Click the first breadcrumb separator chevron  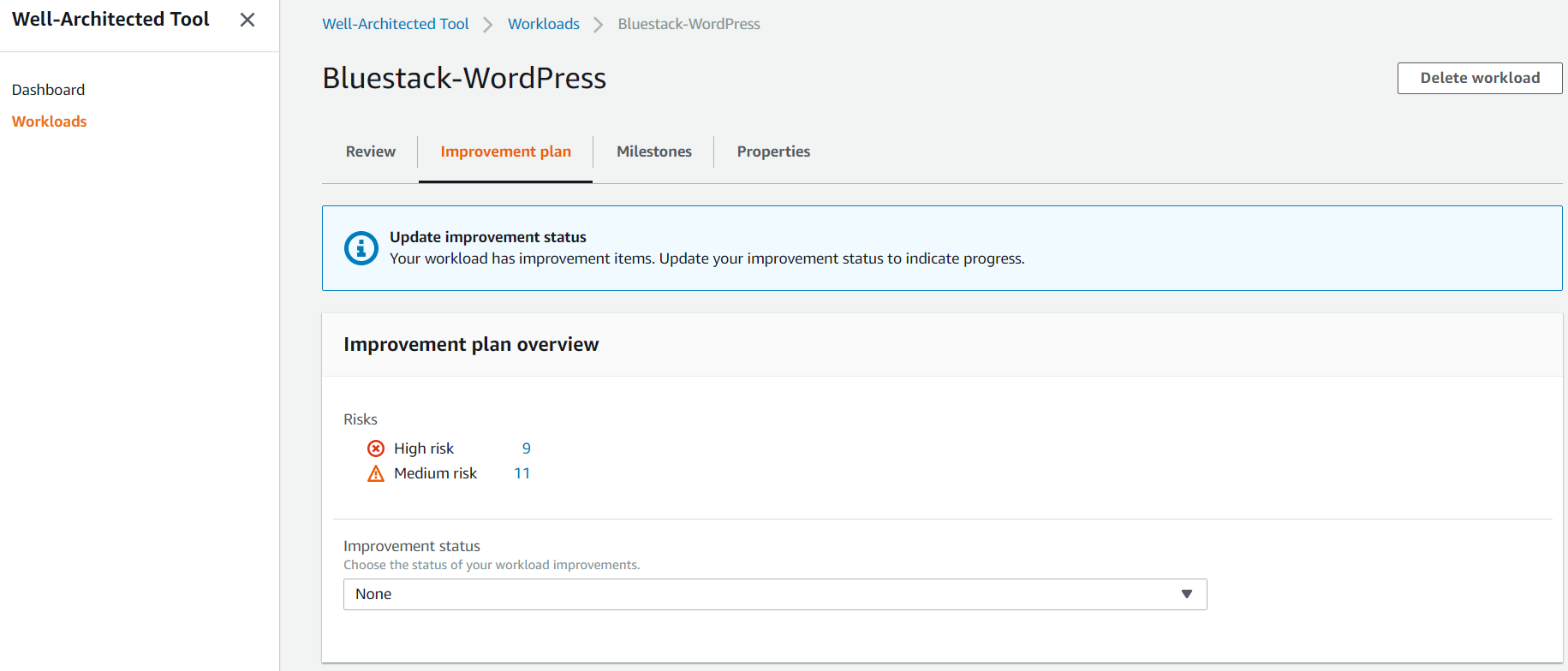488,25
